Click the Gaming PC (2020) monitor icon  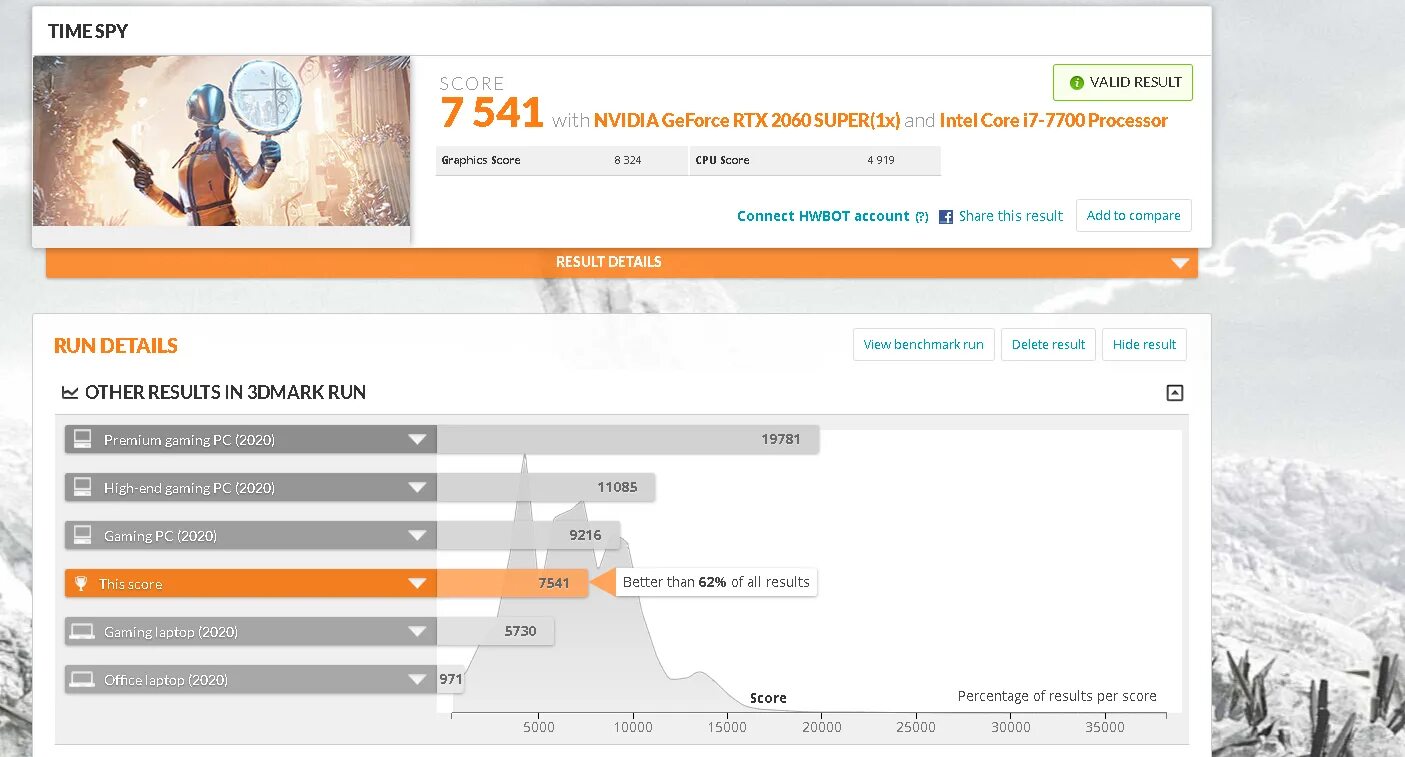pos(82,535)
